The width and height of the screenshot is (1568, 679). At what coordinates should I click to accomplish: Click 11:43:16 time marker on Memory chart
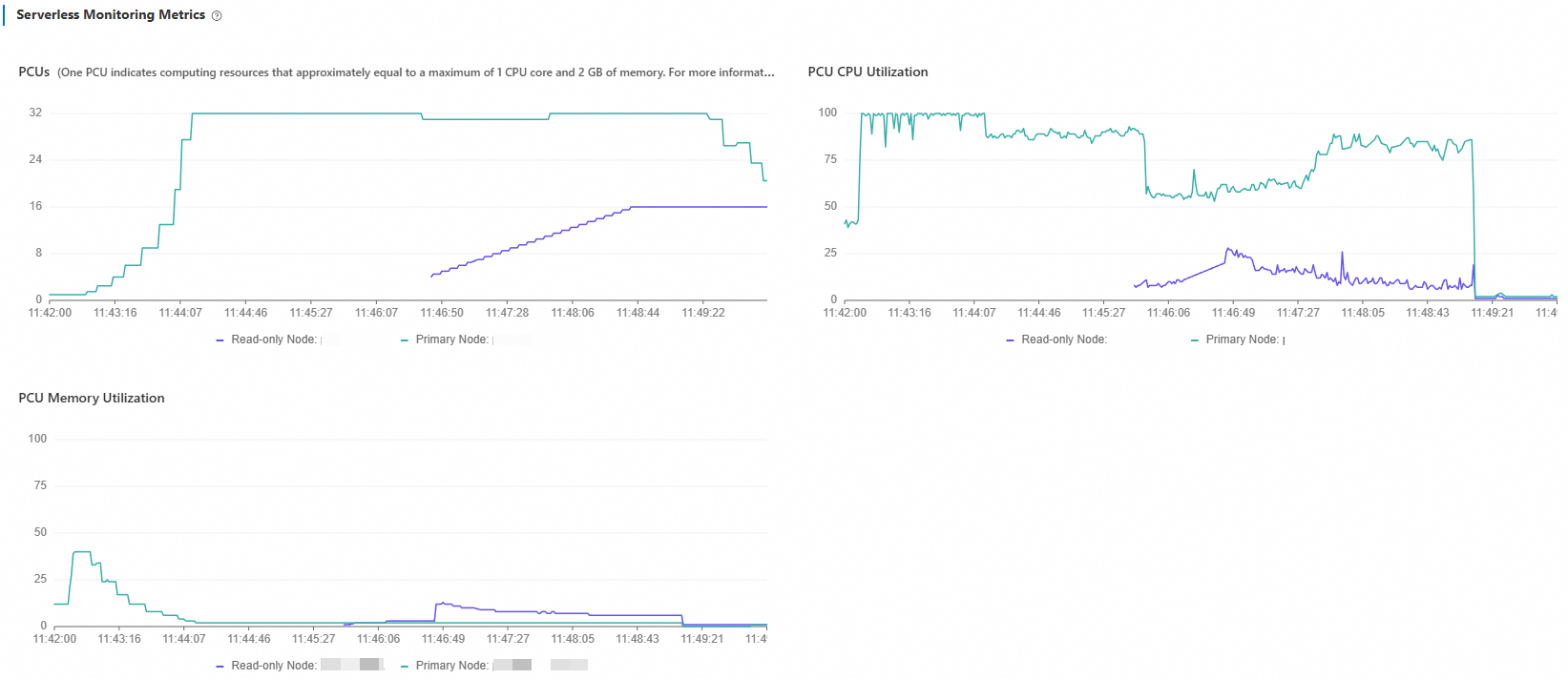pyautogui.click(x=119, y=639)
